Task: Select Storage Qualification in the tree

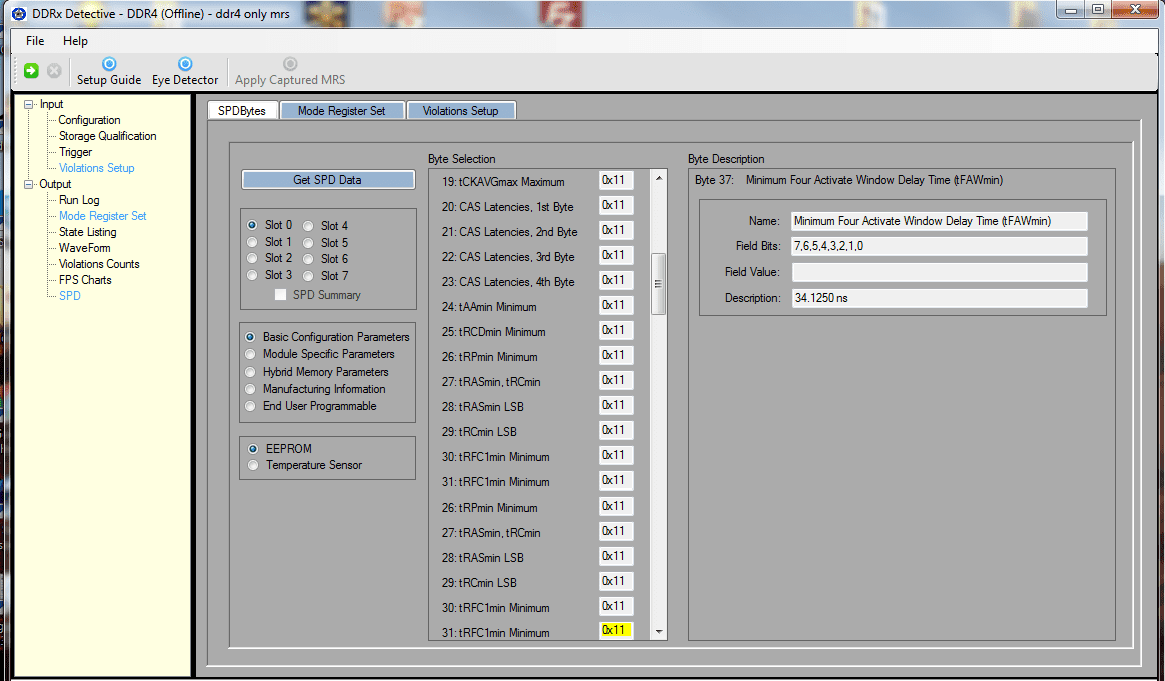Action: point(108,136)
